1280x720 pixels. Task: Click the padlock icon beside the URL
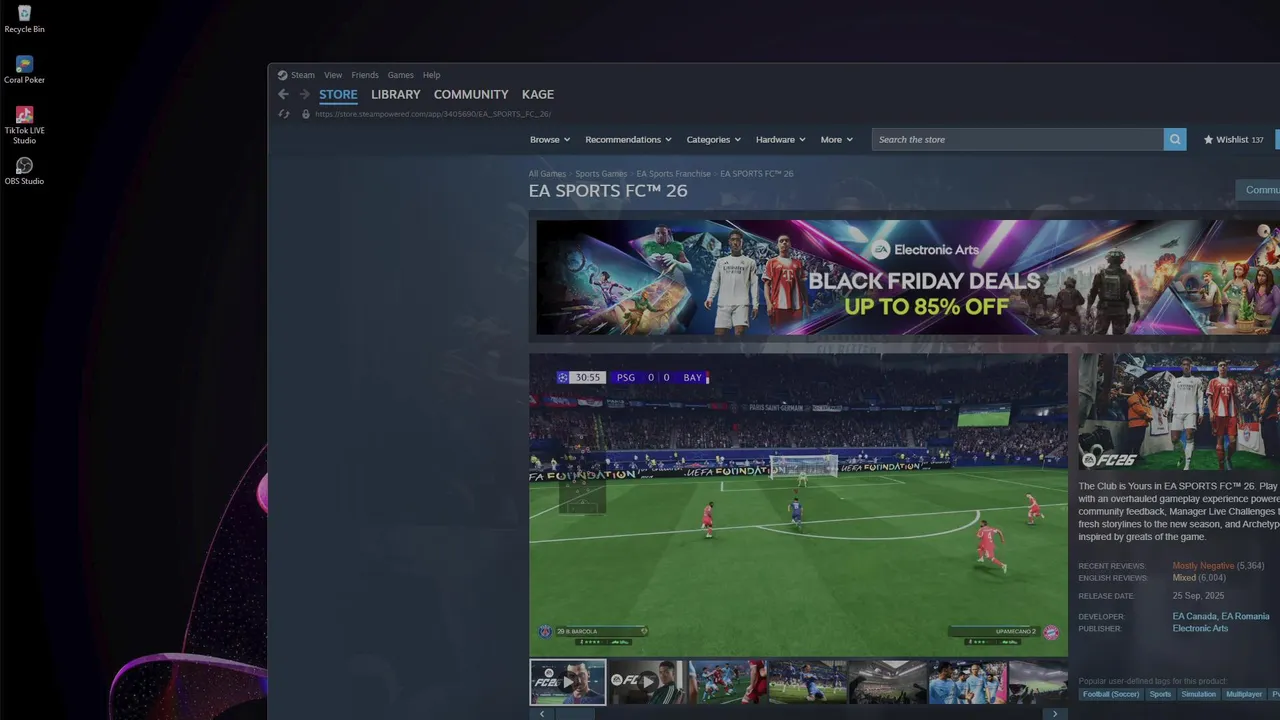(x=306, y=114)
